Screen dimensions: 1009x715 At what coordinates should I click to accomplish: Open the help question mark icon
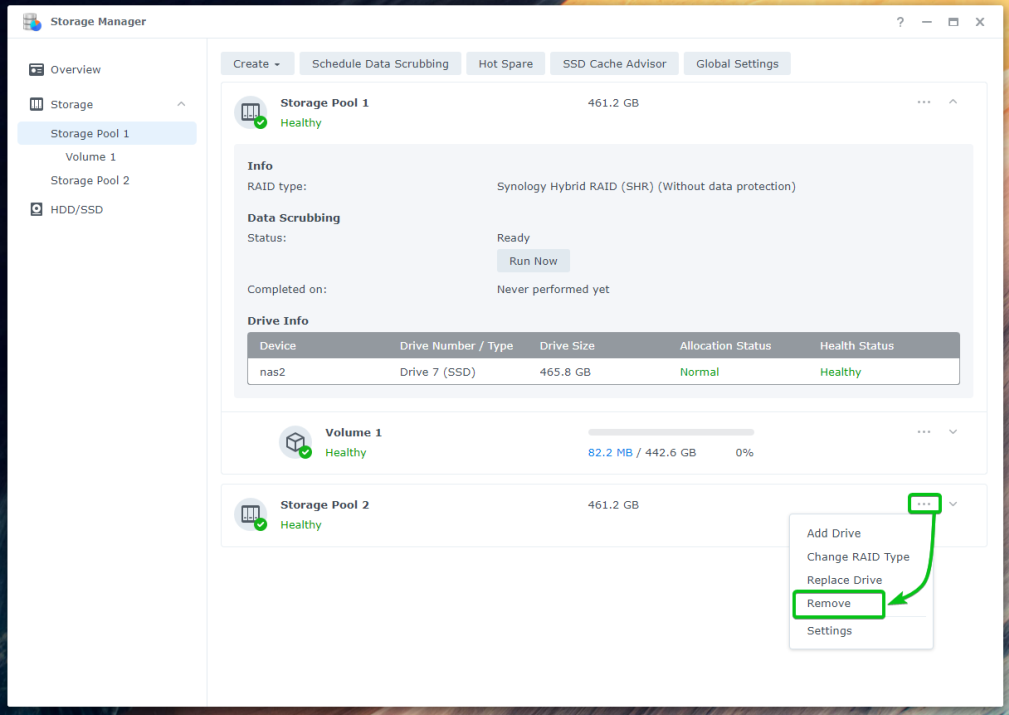(900, 22)
